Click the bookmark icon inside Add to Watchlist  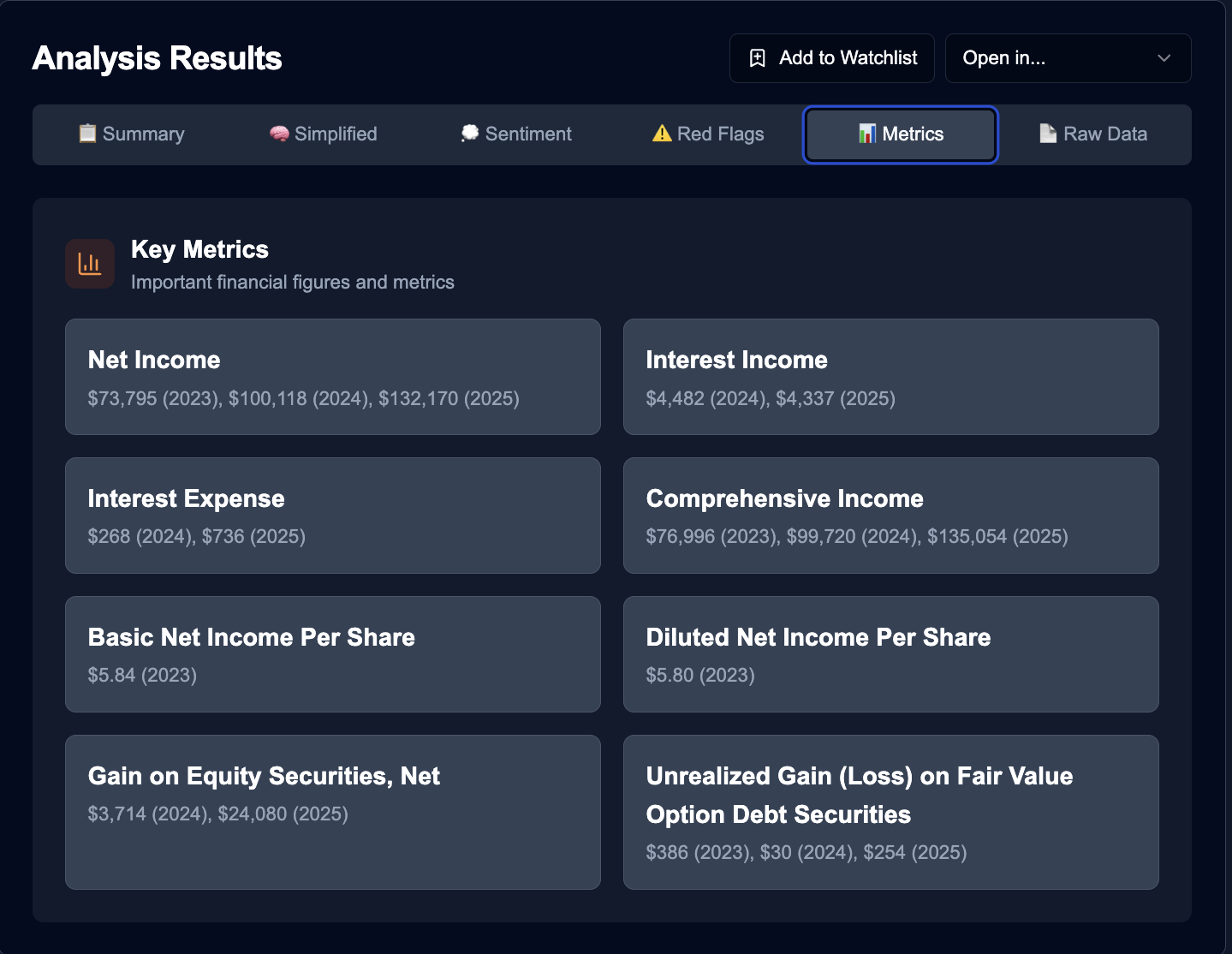[756, 57]
